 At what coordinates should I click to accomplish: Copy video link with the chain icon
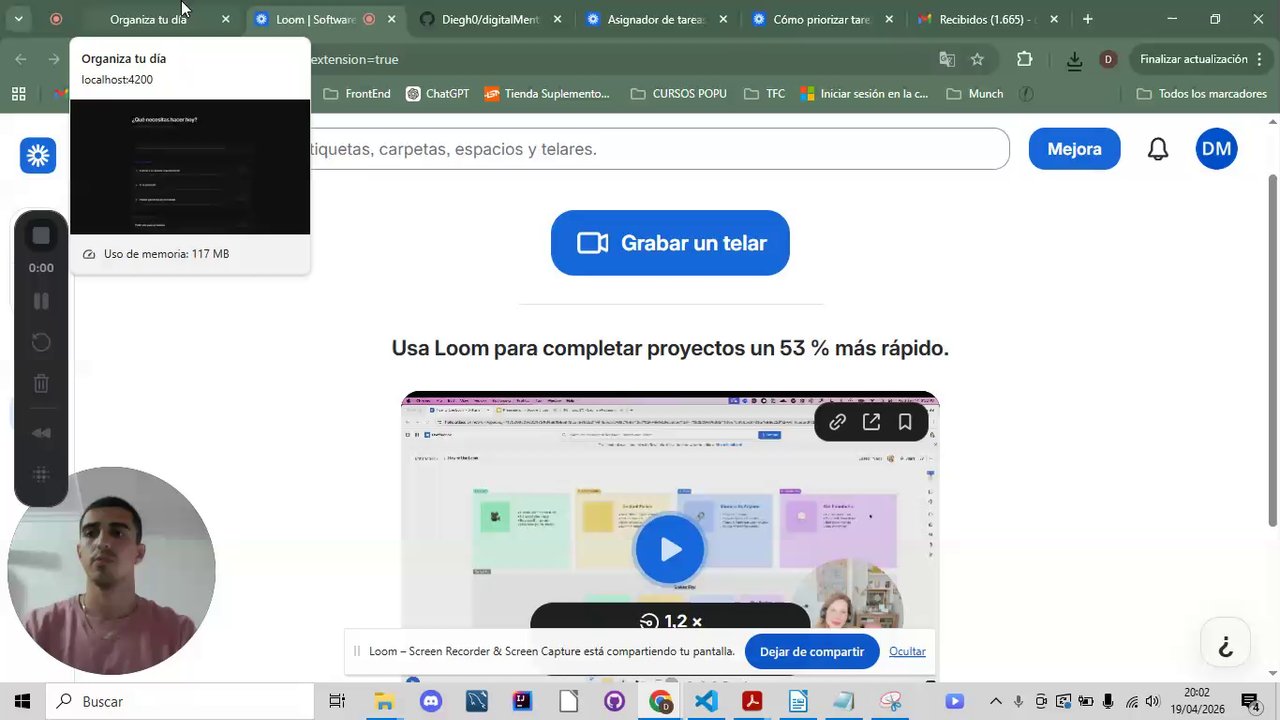838,422
